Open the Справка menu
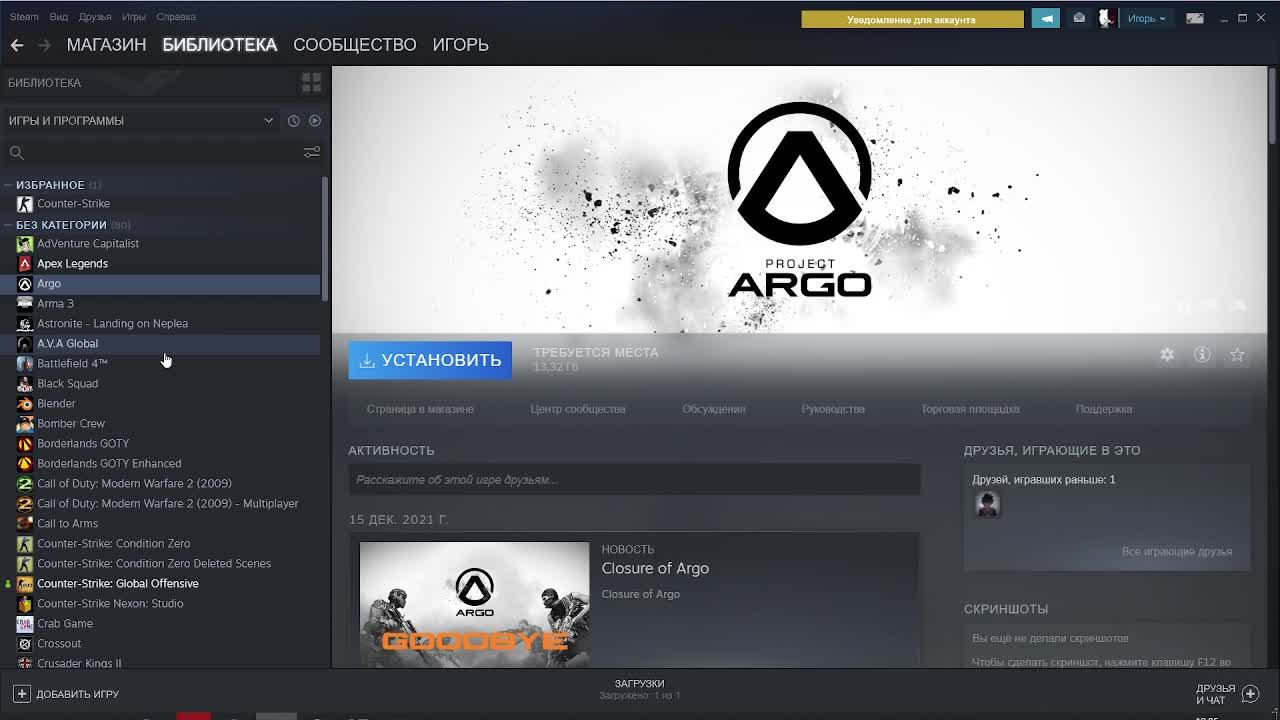The image size is (1280, 720). click(176, 17)
